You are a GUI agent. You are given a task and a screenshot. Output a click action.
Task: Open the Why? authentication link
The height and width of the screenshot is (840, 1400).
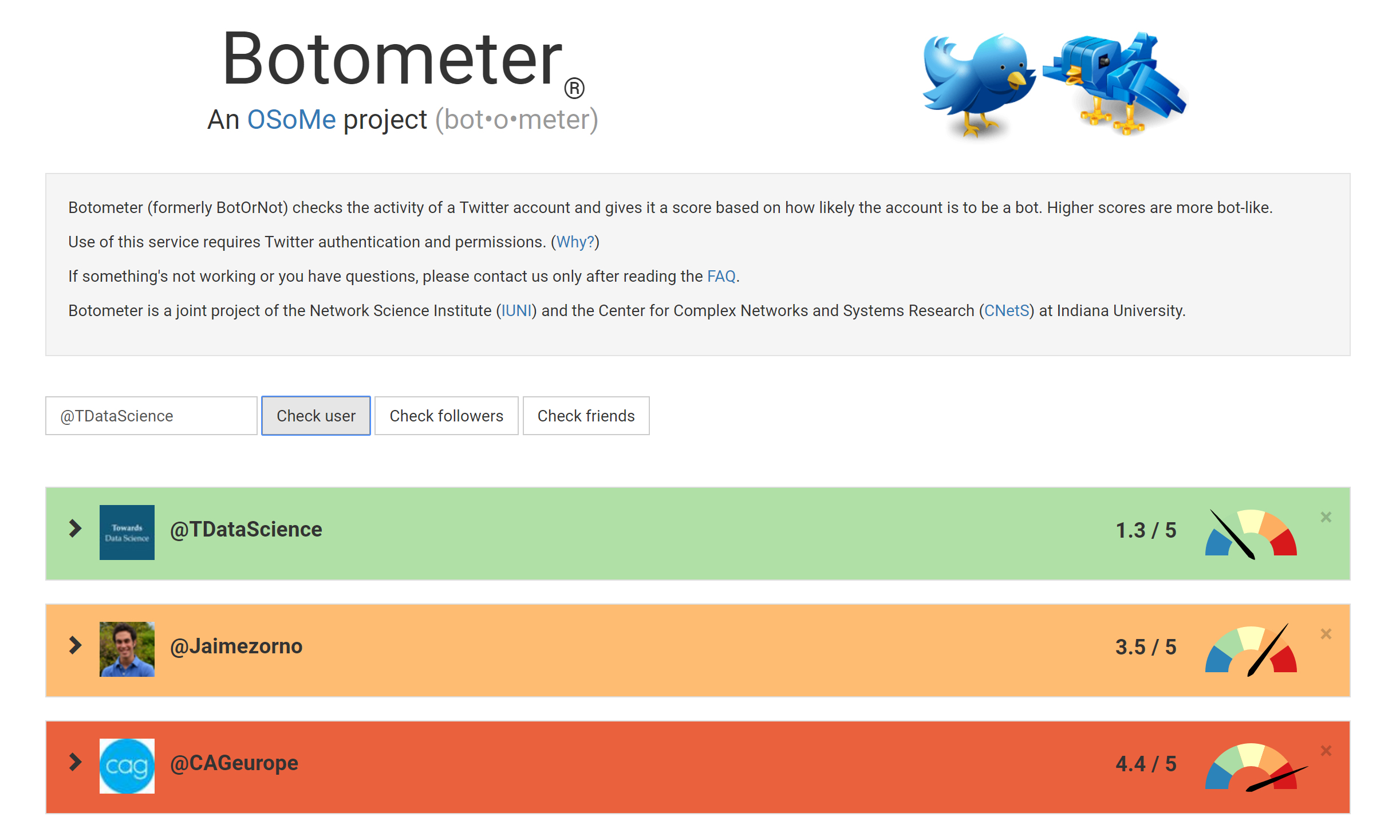pos(575,242)
